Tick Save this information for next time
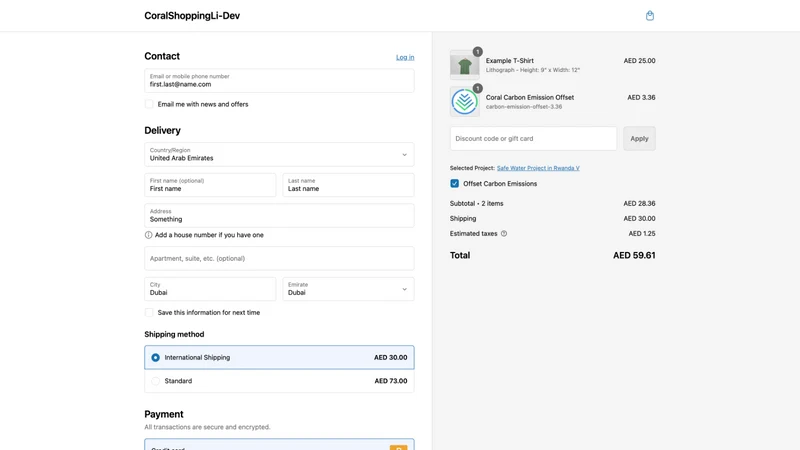 pos(149,312)
